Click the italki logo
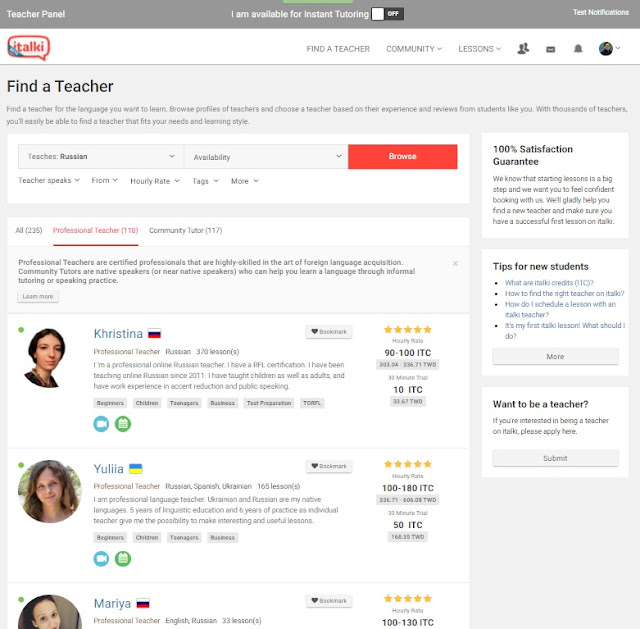Screen dimensions: 640x629 click(29, 48)
